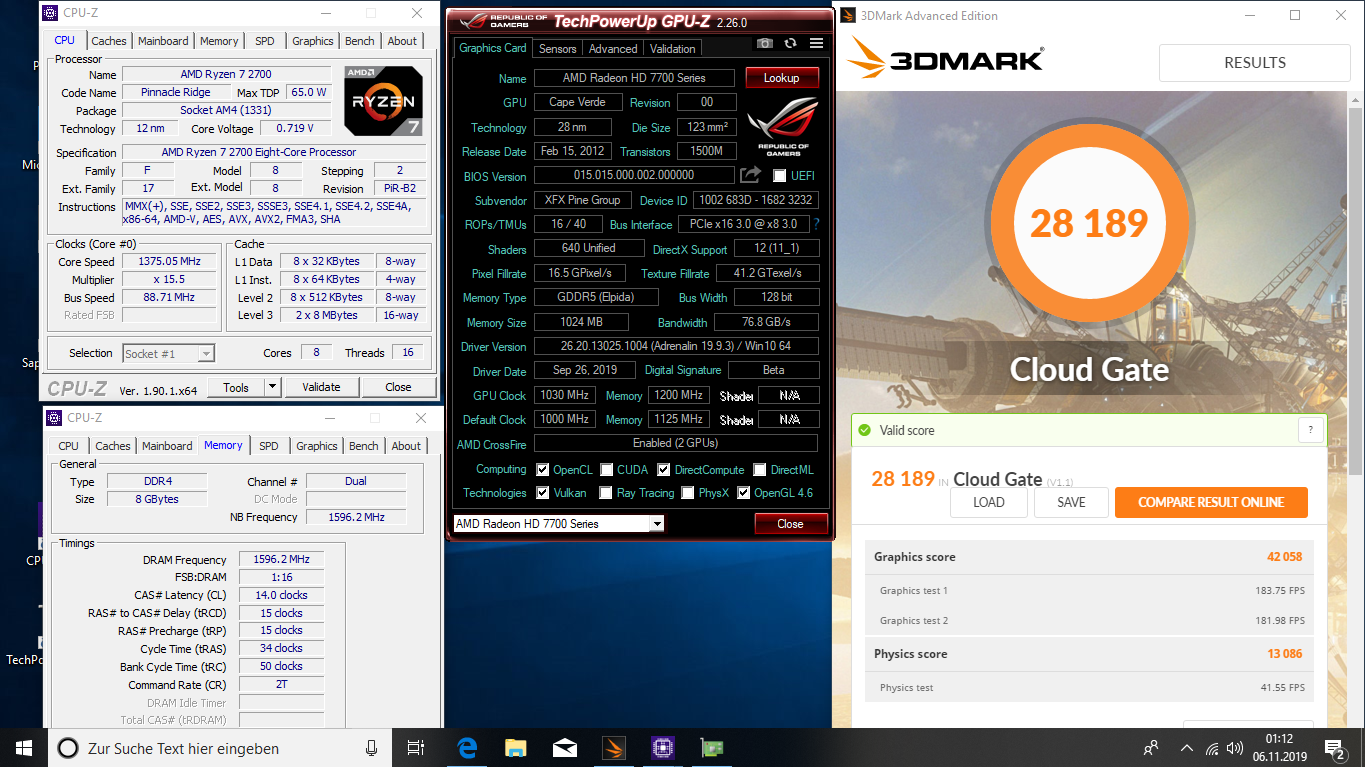Switch to the Validation tab in GPU-Z

[672, 48]
